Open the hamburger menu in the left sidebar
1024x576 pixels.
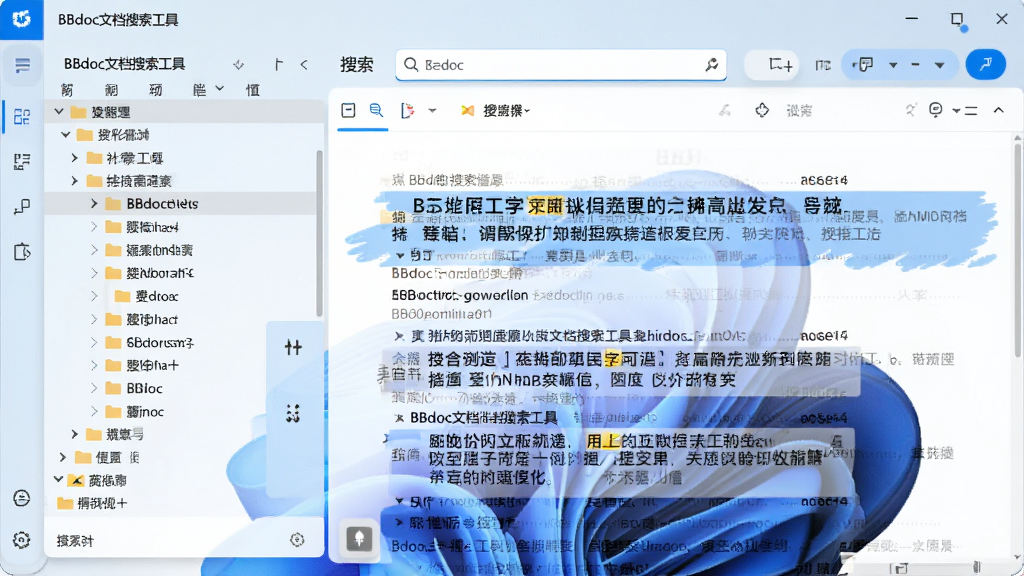[x=22, y=65]
